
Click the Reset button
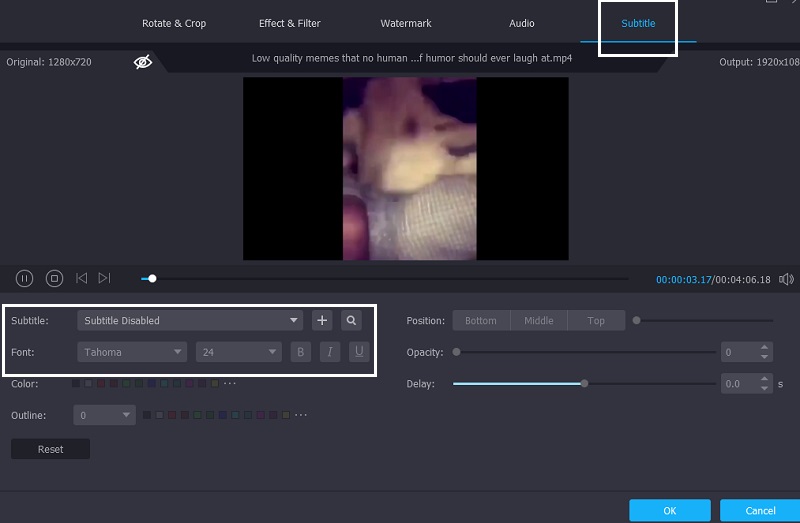click(x=50, y=449)
